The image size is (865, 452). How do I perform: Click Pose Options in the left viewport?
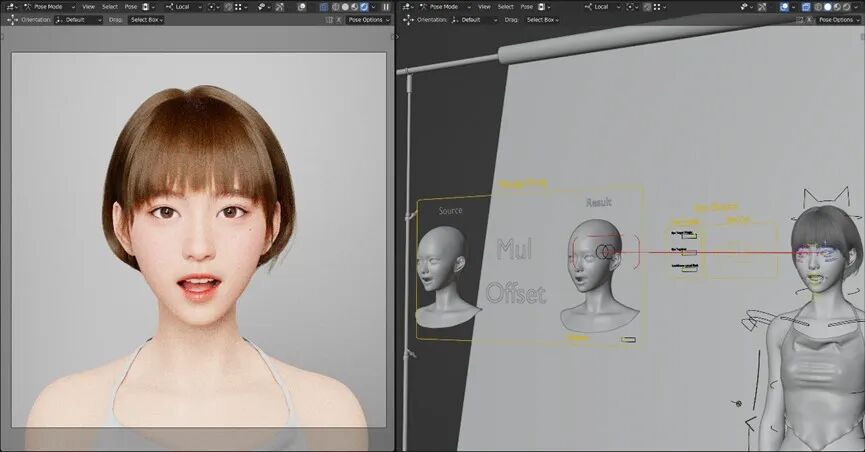(x=367, y=19)
